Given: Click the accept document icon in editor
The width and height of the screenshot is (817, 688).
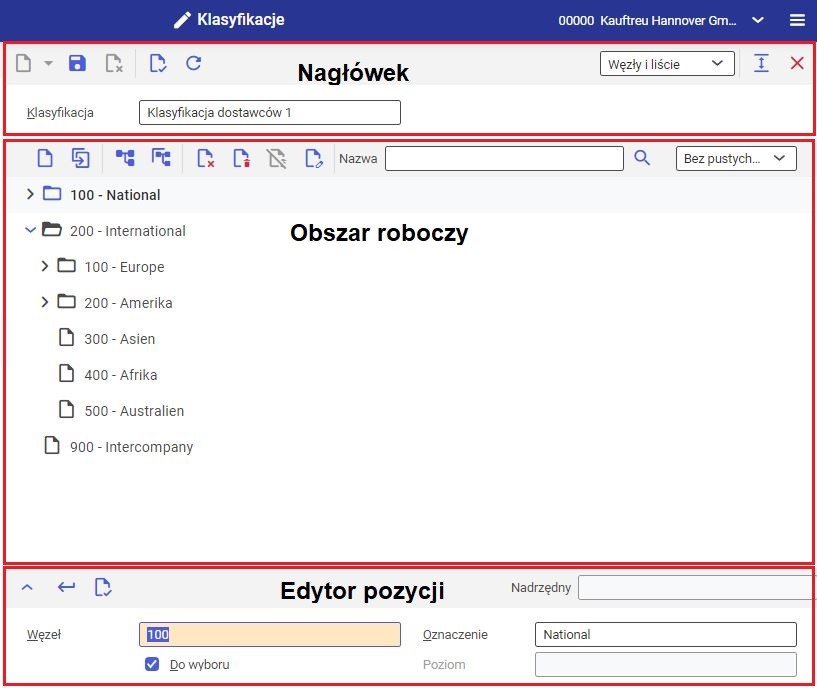Looking at the screenshot, I should tap(103, 587).
